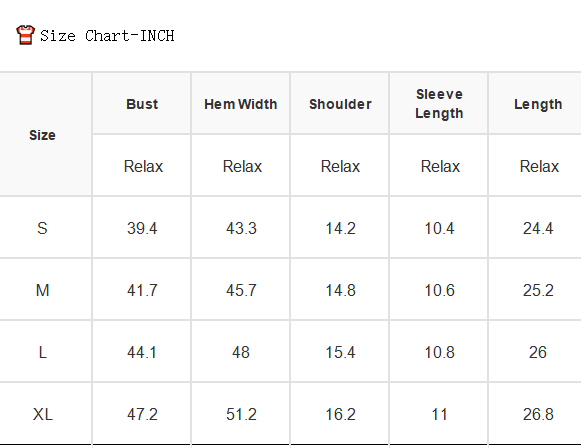Select hem width value 45.7

tap(241, 290)
